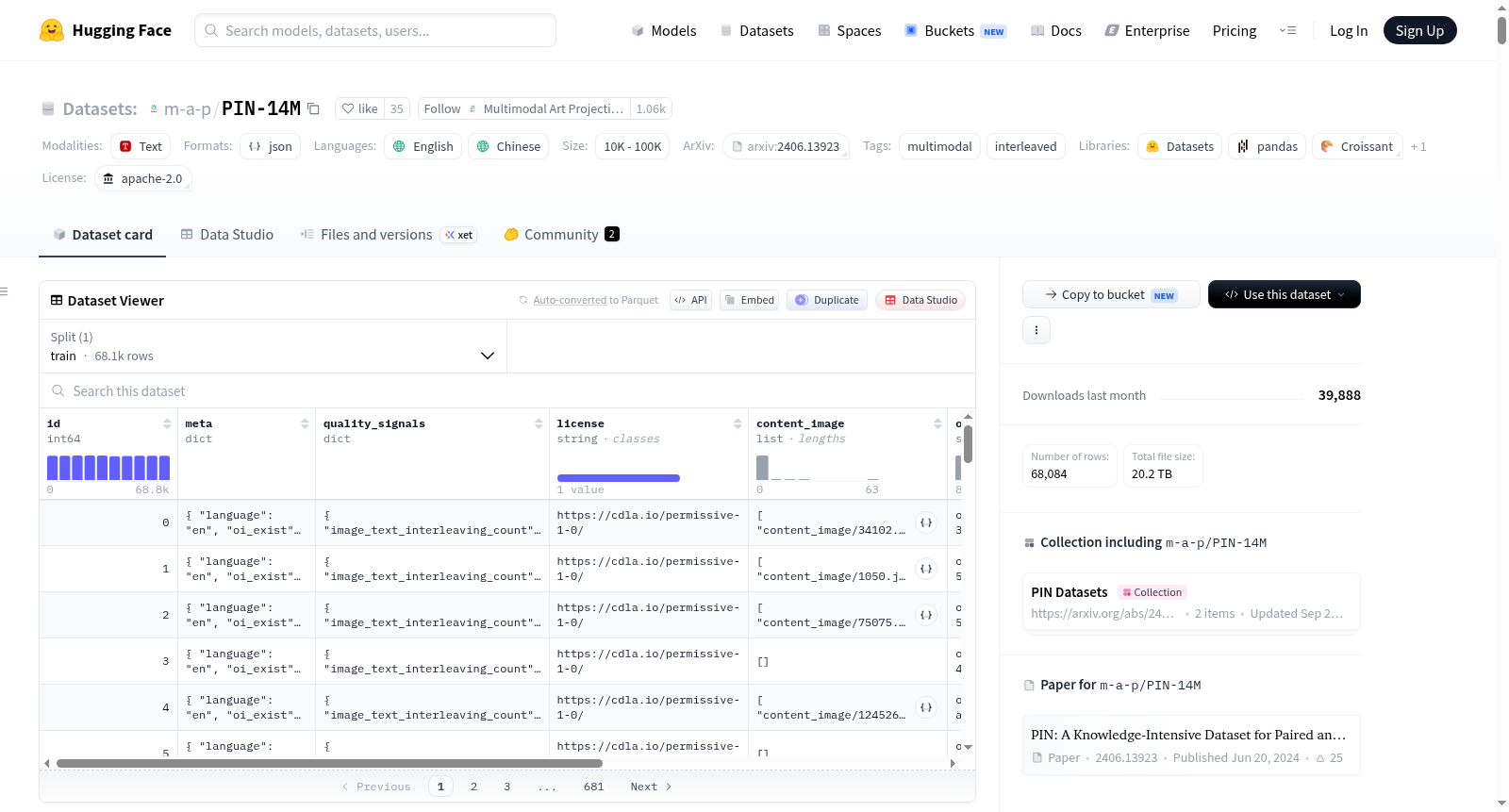1509x812 pixels.
Task: Click the table's horizontal scrollbar
Action: pos(329,763)
